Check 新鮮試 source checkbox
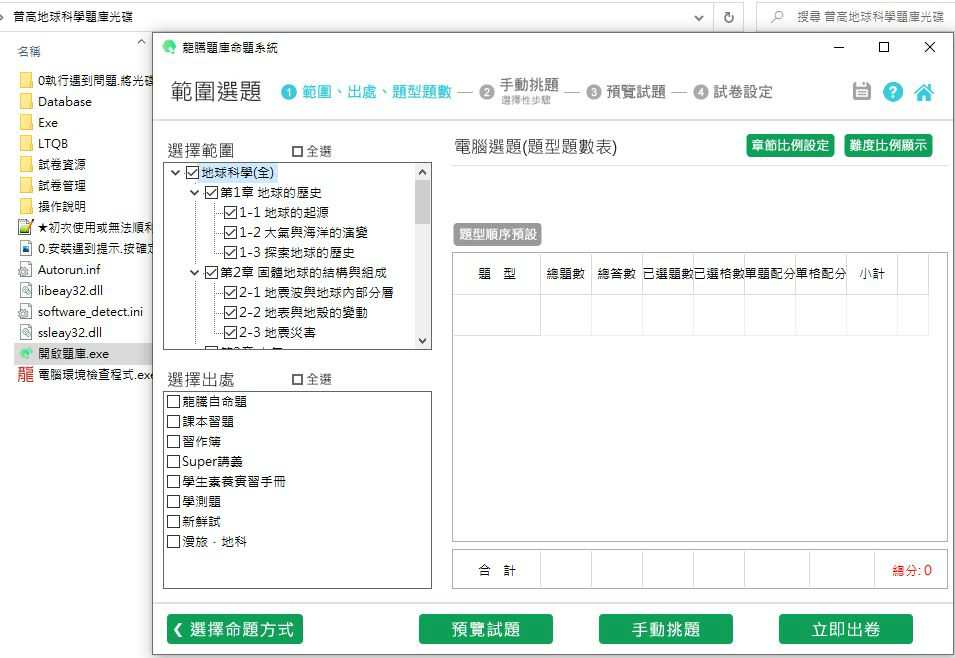This screenshot has width=955, height=658. pos(173,522)
